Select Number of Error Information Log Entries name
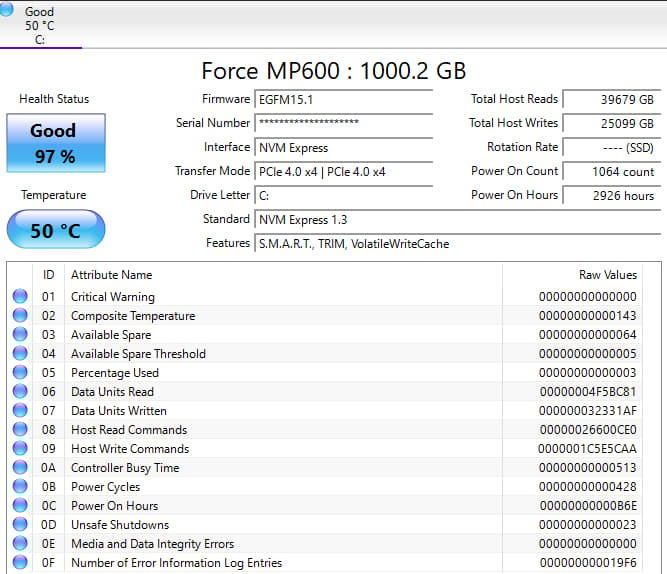This screenshot has height=574, width=667. pos(177,563)
